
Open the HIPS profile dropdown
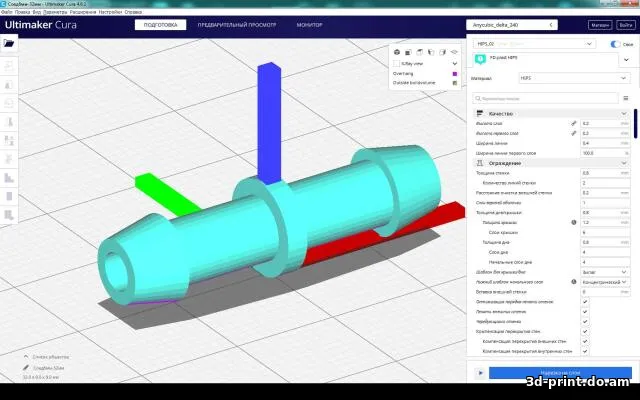[x=534, y=44]
